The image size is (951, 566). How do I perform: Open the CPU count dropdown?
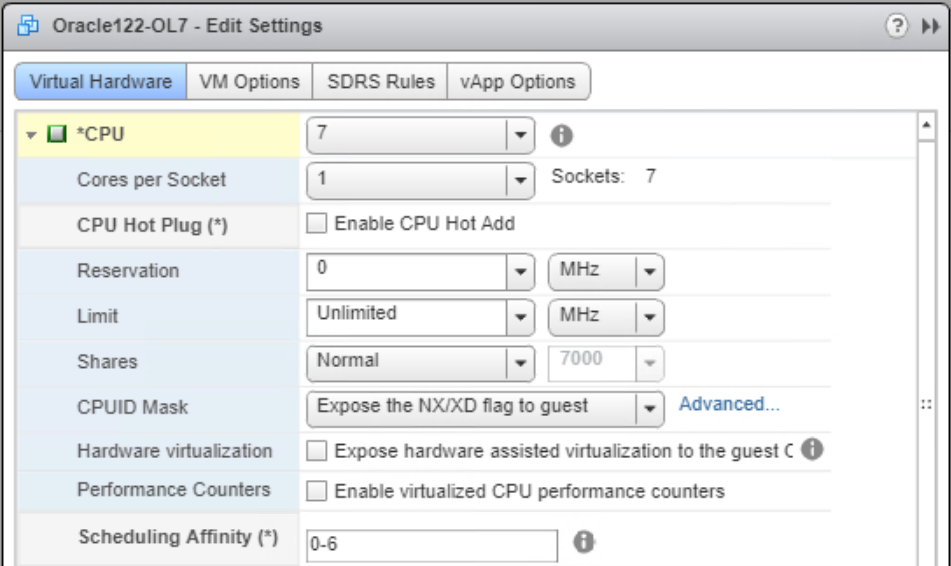coord(520,133)
